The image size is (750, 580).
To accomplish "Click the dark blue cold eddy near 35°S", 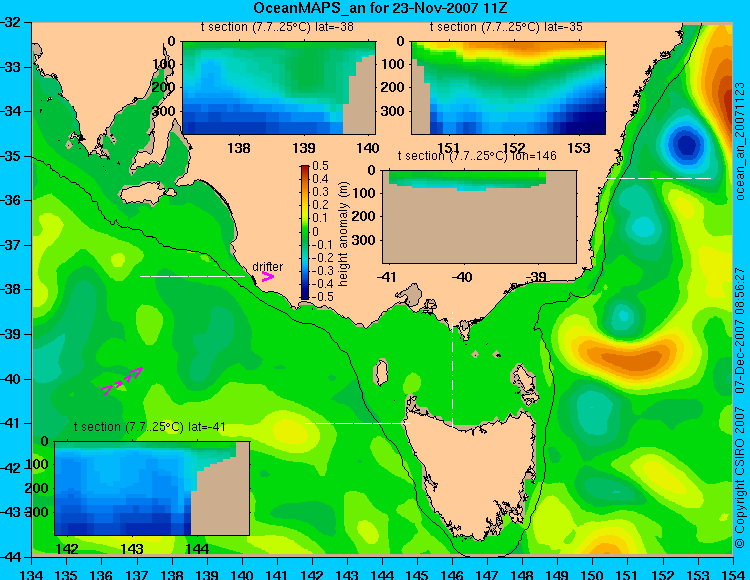I will [685, 144].
